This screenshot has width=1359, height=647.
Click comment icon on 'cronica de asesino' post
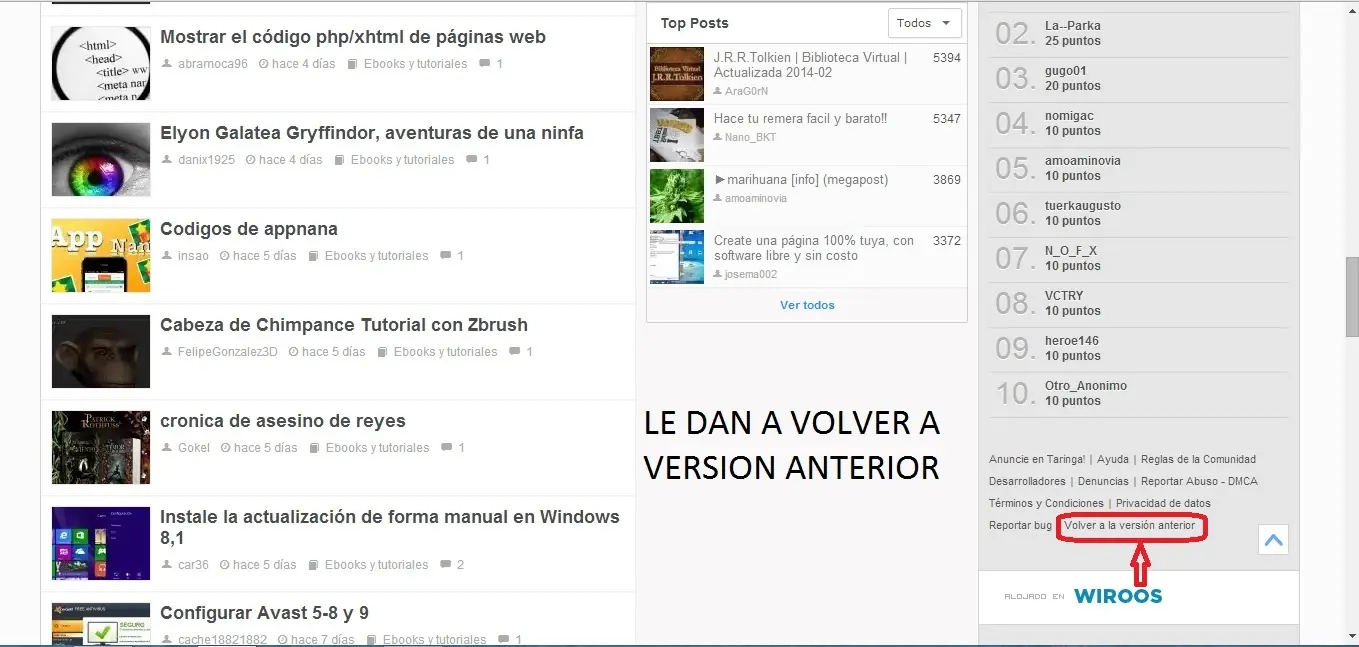point(447,448)
